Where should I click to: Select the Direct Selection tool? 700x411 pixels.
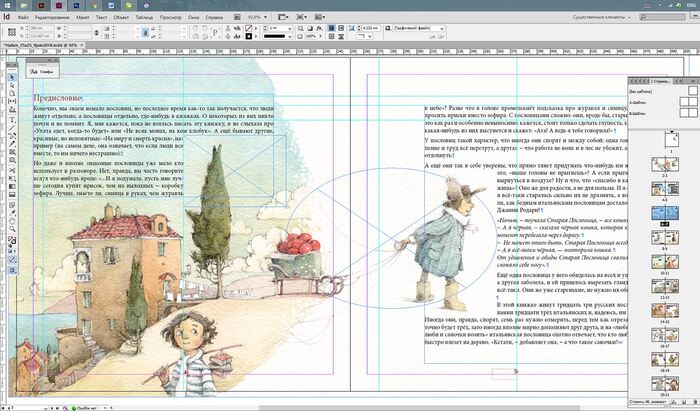coord(13,86)
